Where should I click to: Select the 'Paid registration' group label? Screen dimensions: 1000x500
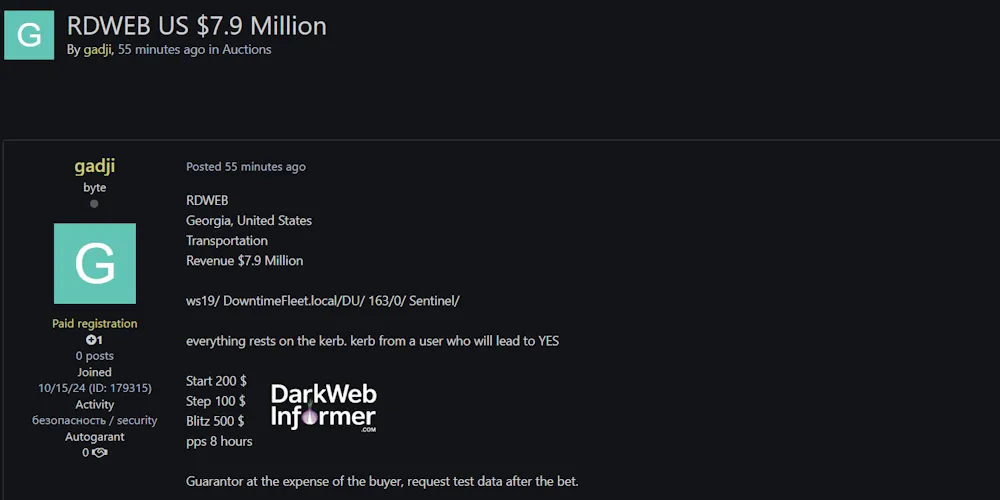pos(95,324)
